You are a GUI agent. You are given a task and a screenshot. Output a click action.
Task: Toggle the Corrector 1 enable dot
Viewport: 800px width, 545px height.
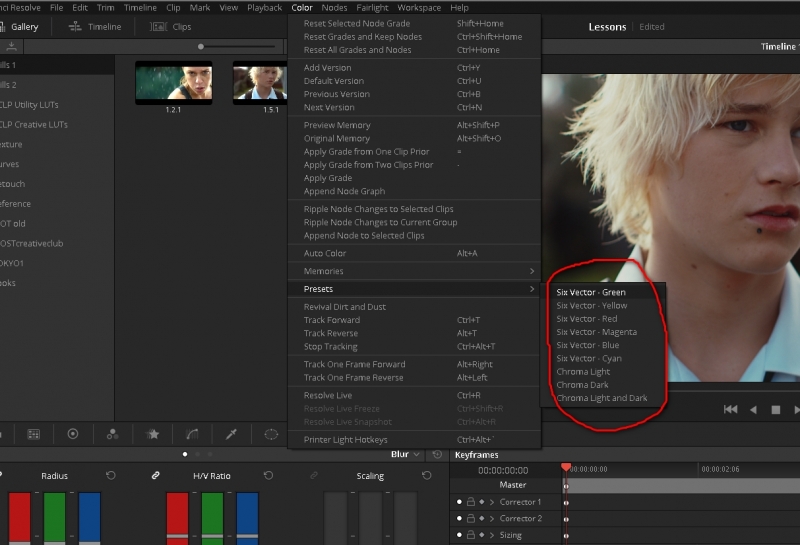point(460,502)
